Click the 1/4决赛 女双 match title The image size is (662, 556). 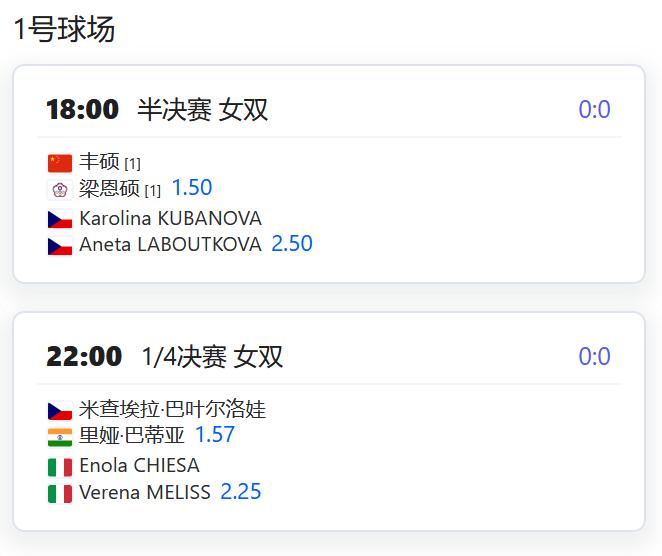click(x=212, y=357)
